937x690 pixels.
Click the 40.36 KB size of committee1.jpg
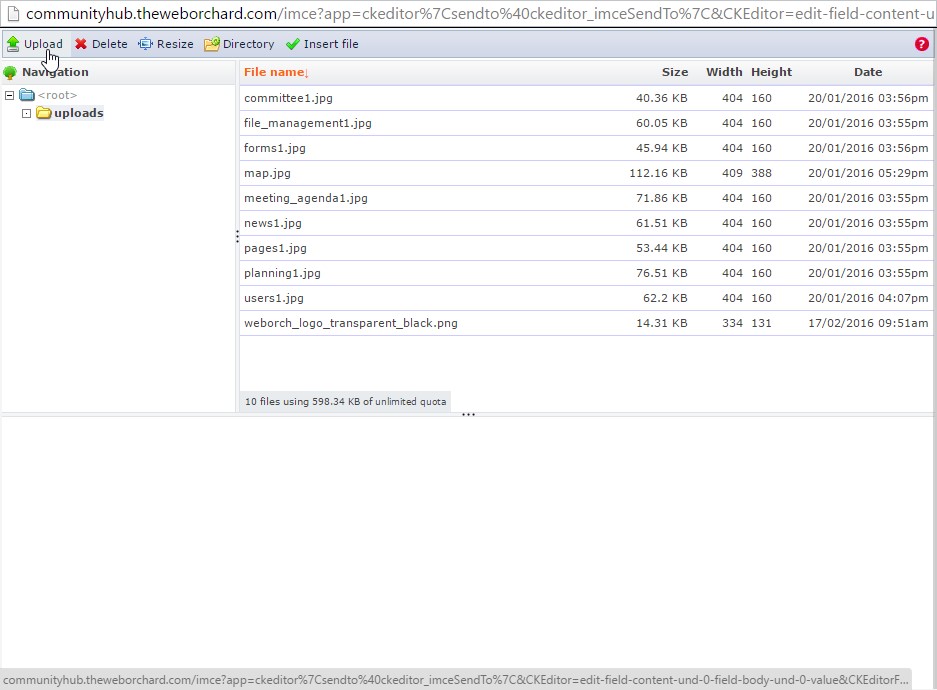[x=662, y=98]
